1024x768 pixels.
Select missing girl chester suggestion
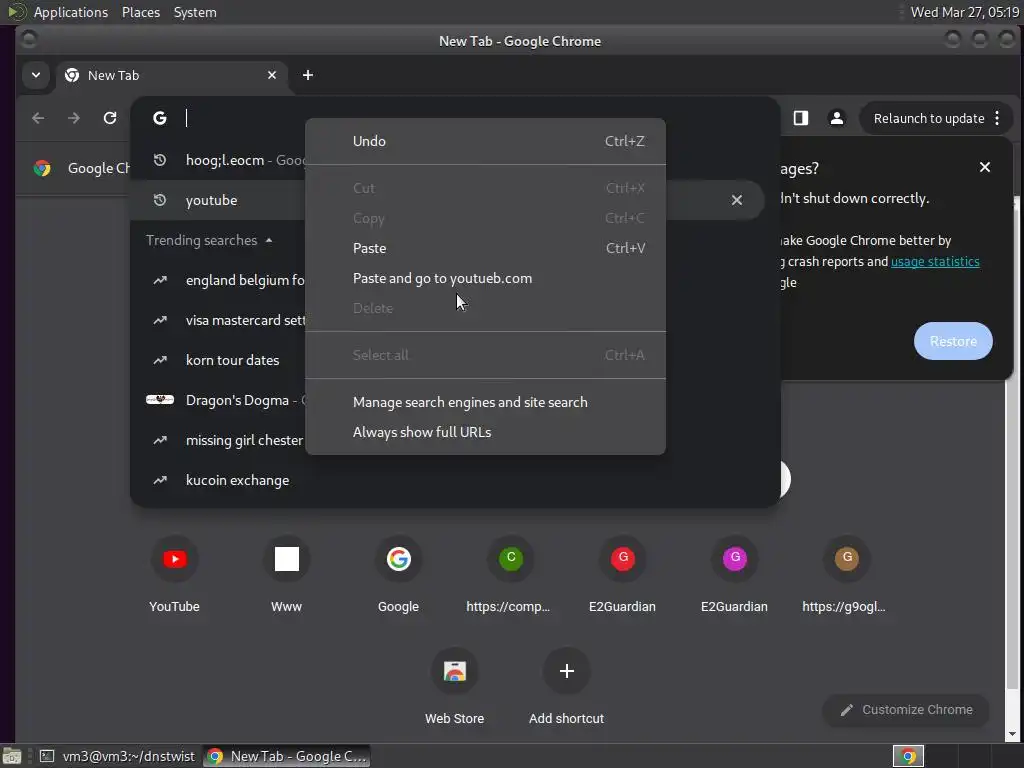218,440
